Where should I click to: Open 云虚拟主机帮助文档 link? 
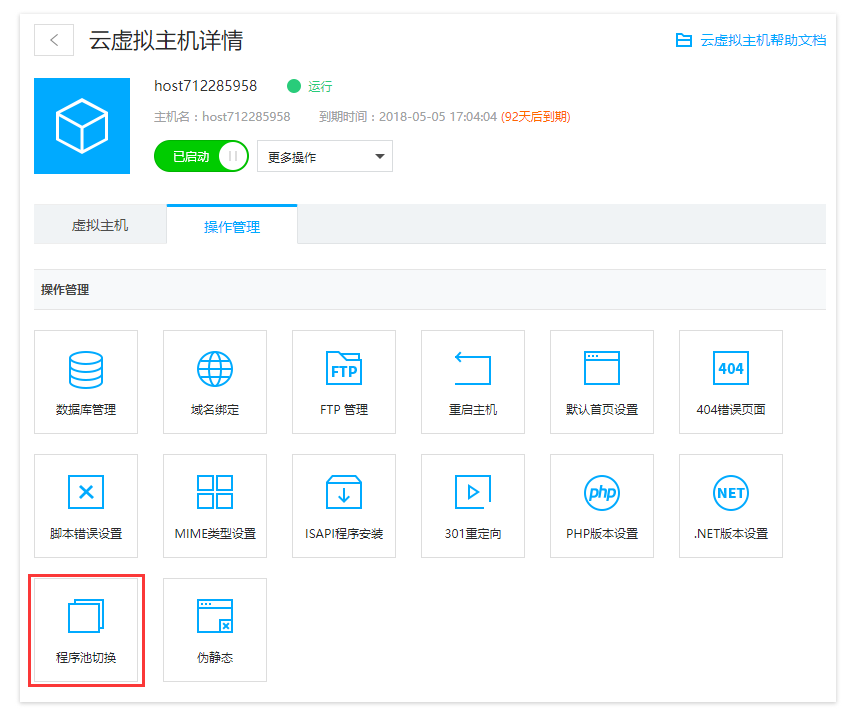click(763, 40)
